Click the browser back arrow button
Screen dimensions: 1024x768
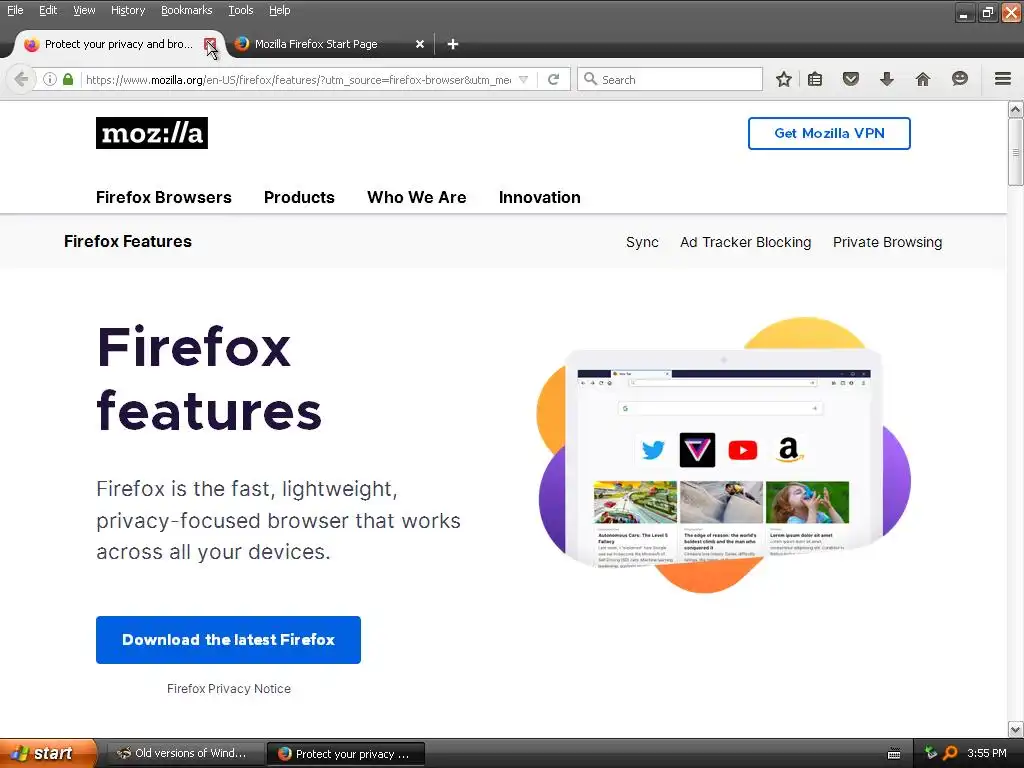(21, 80)
